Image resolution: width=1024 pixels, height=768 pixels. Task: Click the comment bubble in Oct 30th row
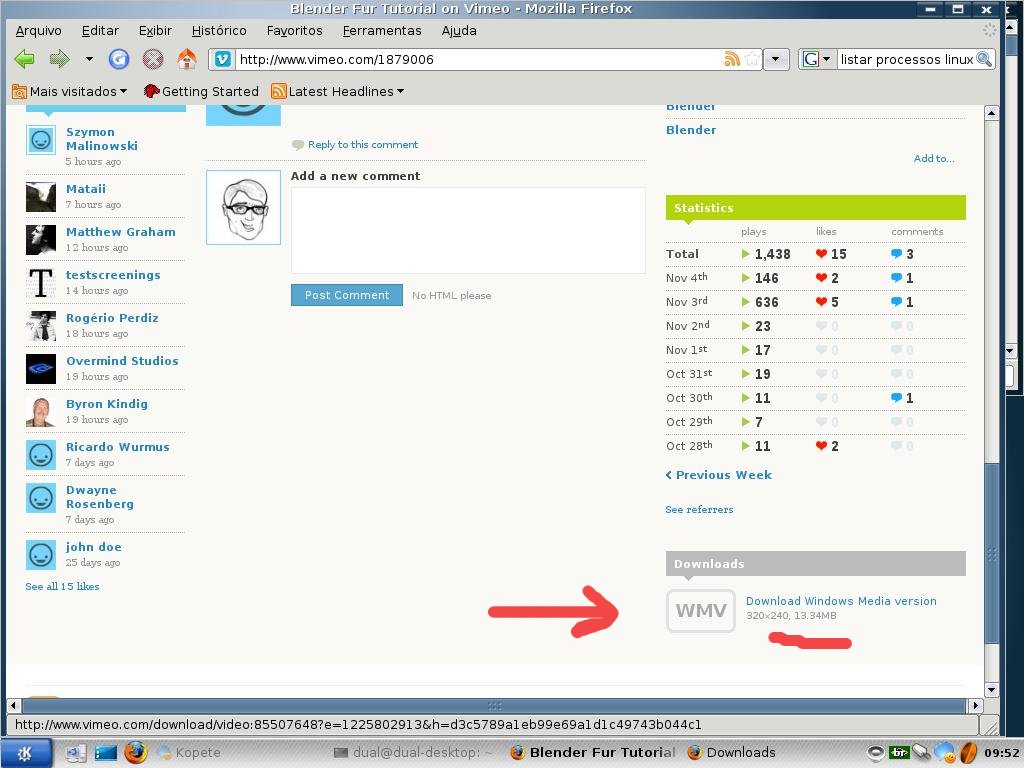tap(897, 398)
